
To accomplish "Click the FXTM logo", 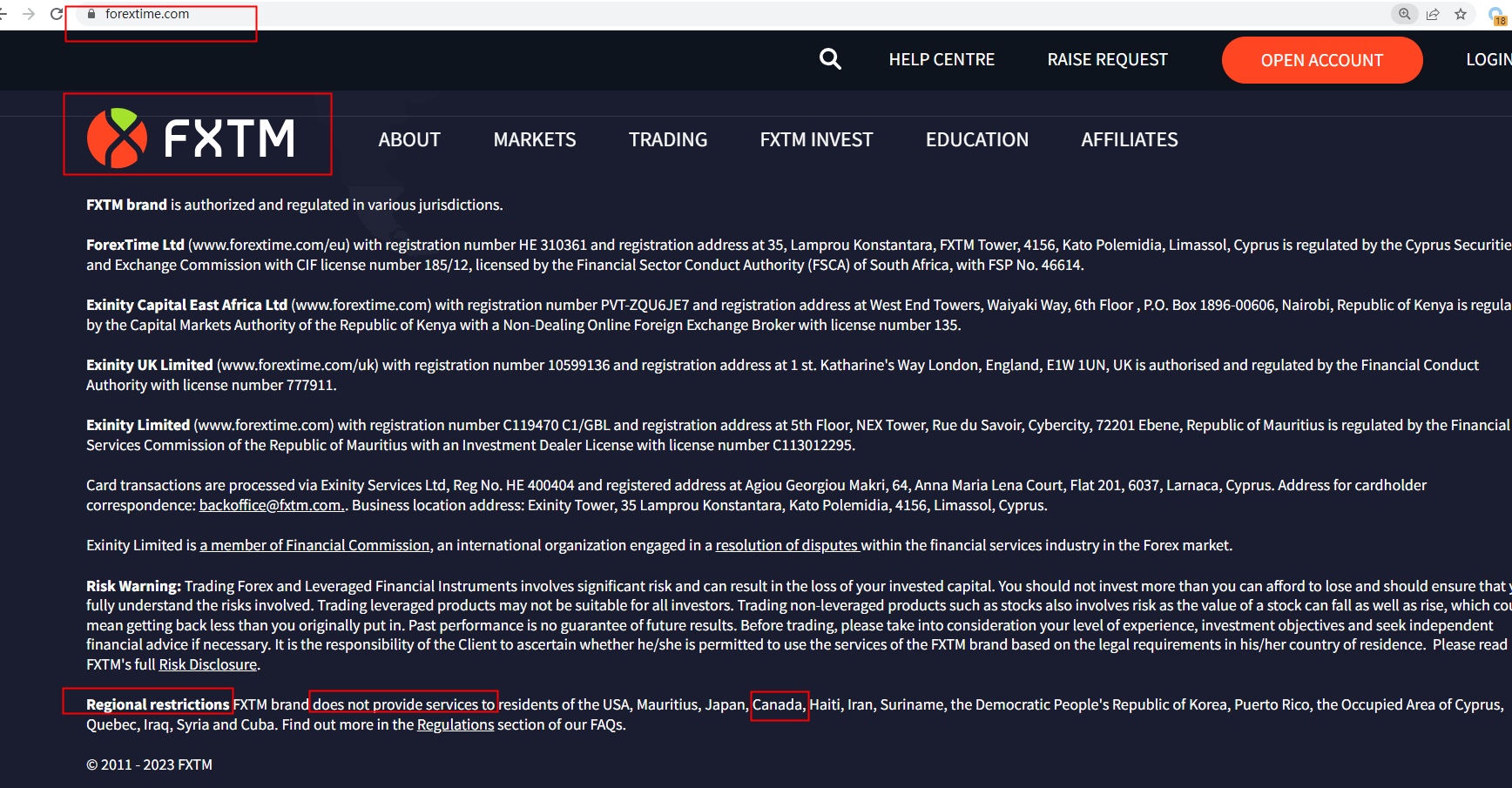I will pyautogui.click(x=192, y=138).
